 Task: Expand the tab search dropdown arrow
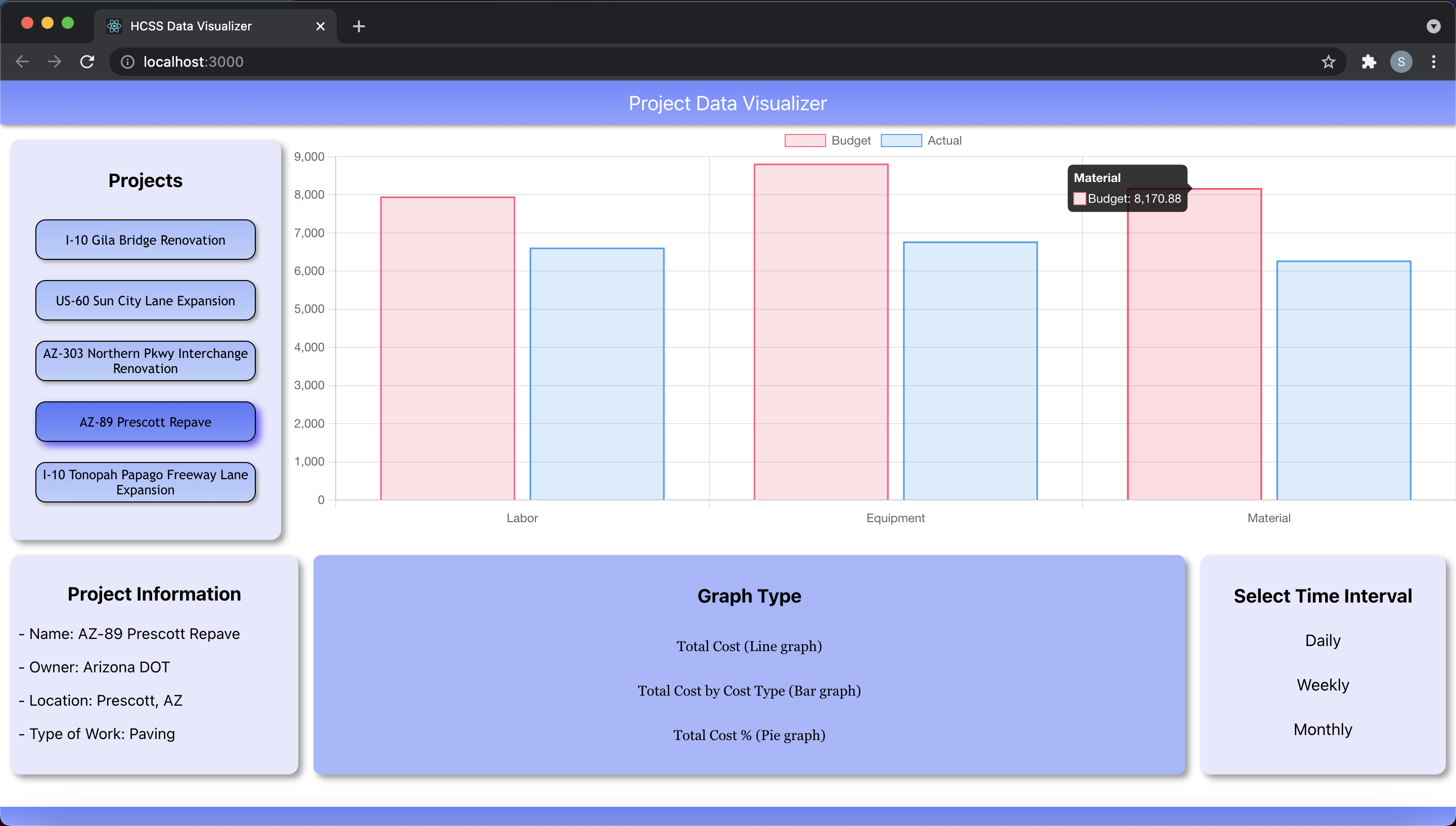(1433, 26)
